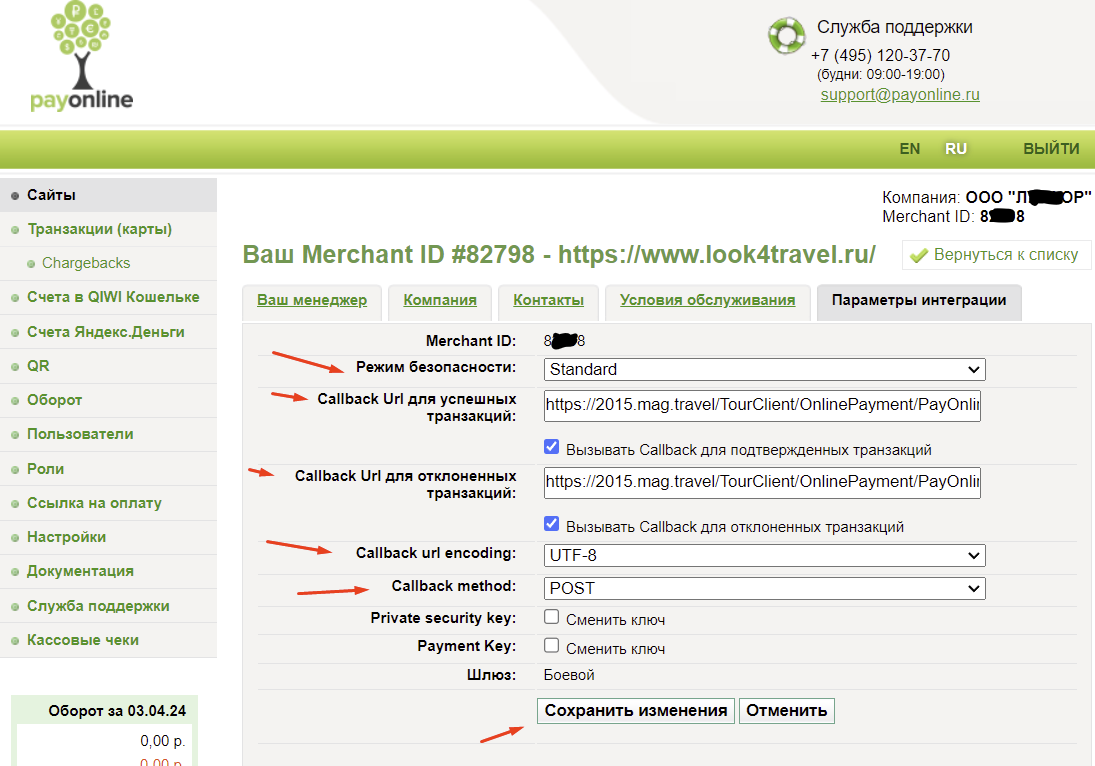Toggle Callback для отклоненных транзакций checkbox
Screen dimensions: 1095x766
coord(552,524)
